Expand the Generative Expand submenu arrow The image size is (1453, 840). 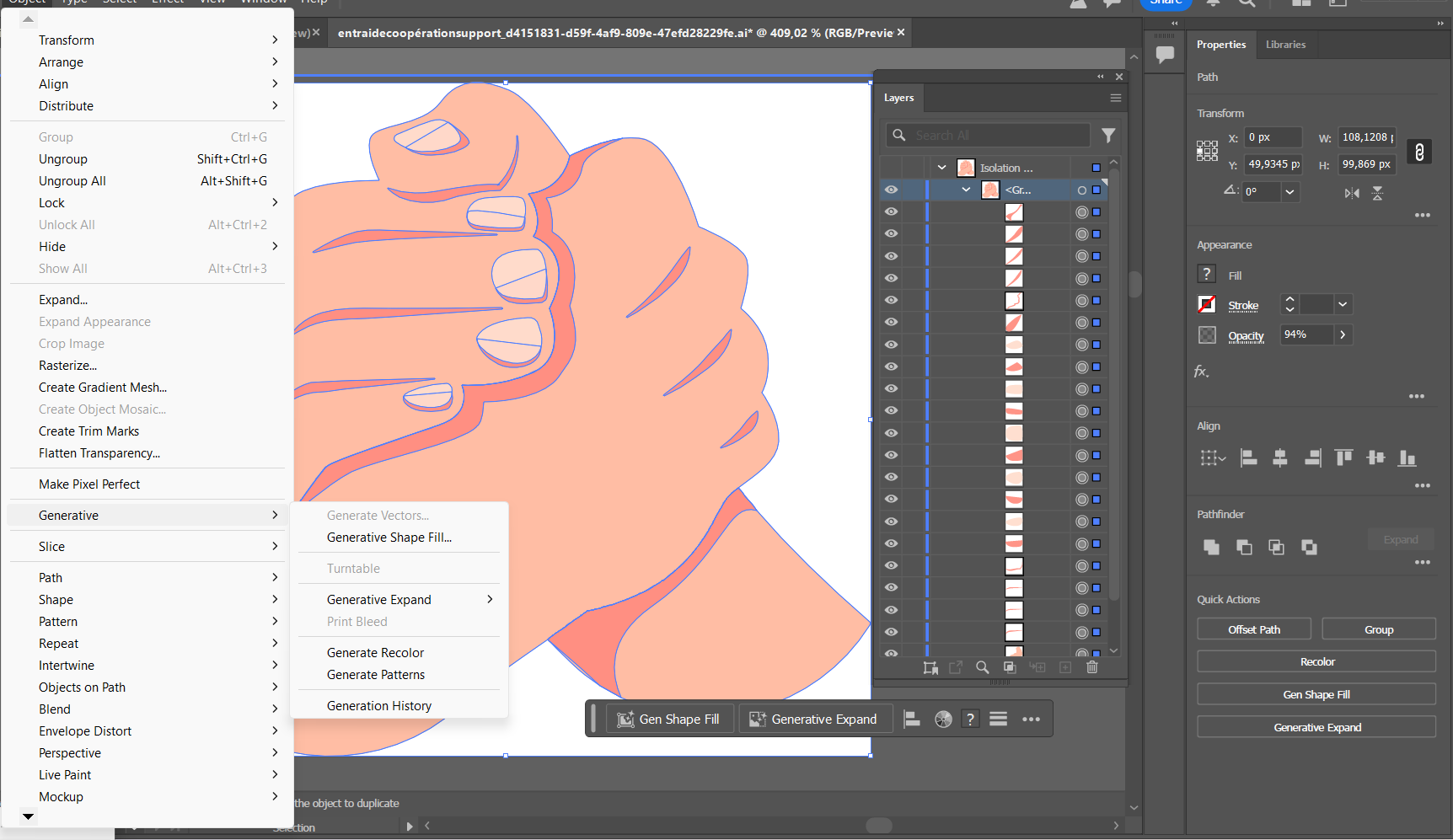(x=489, y=599)
